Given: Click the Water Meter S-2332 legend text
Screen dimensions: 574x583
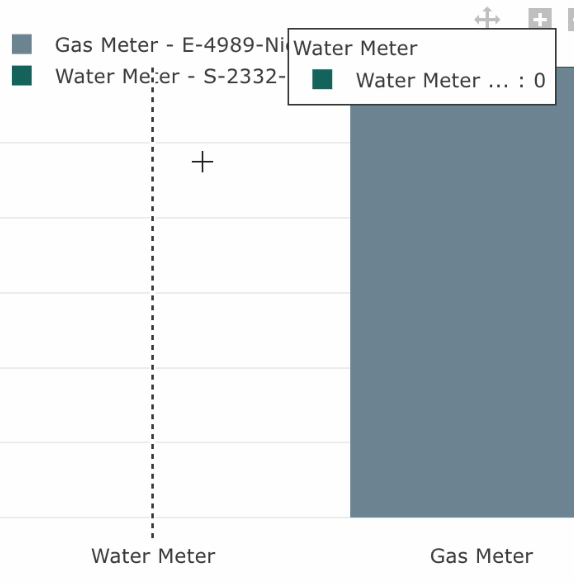Looking at the screenshot, I should click(171, 76).
